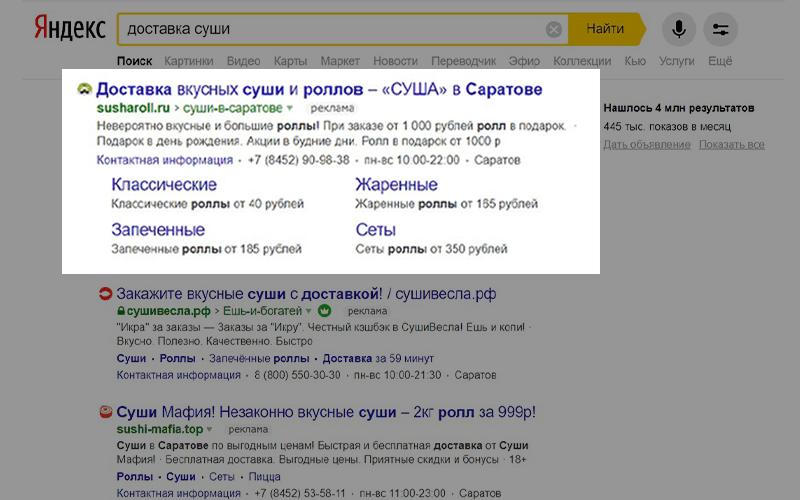
Task: Open Запечённые роллы sitelink
Action: click(x=259, y=358)
